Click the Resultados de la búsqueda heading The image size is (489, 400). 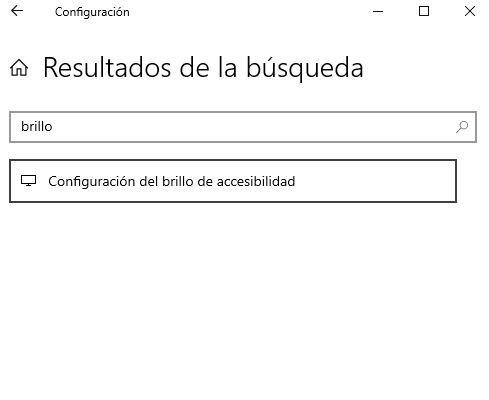coord(203,68)
